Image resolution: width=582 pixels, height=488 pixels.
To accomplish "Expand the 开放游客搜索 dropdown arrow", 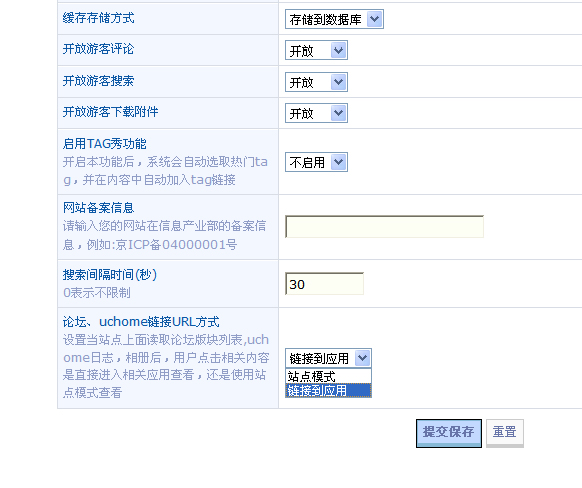I will (338, 82).
